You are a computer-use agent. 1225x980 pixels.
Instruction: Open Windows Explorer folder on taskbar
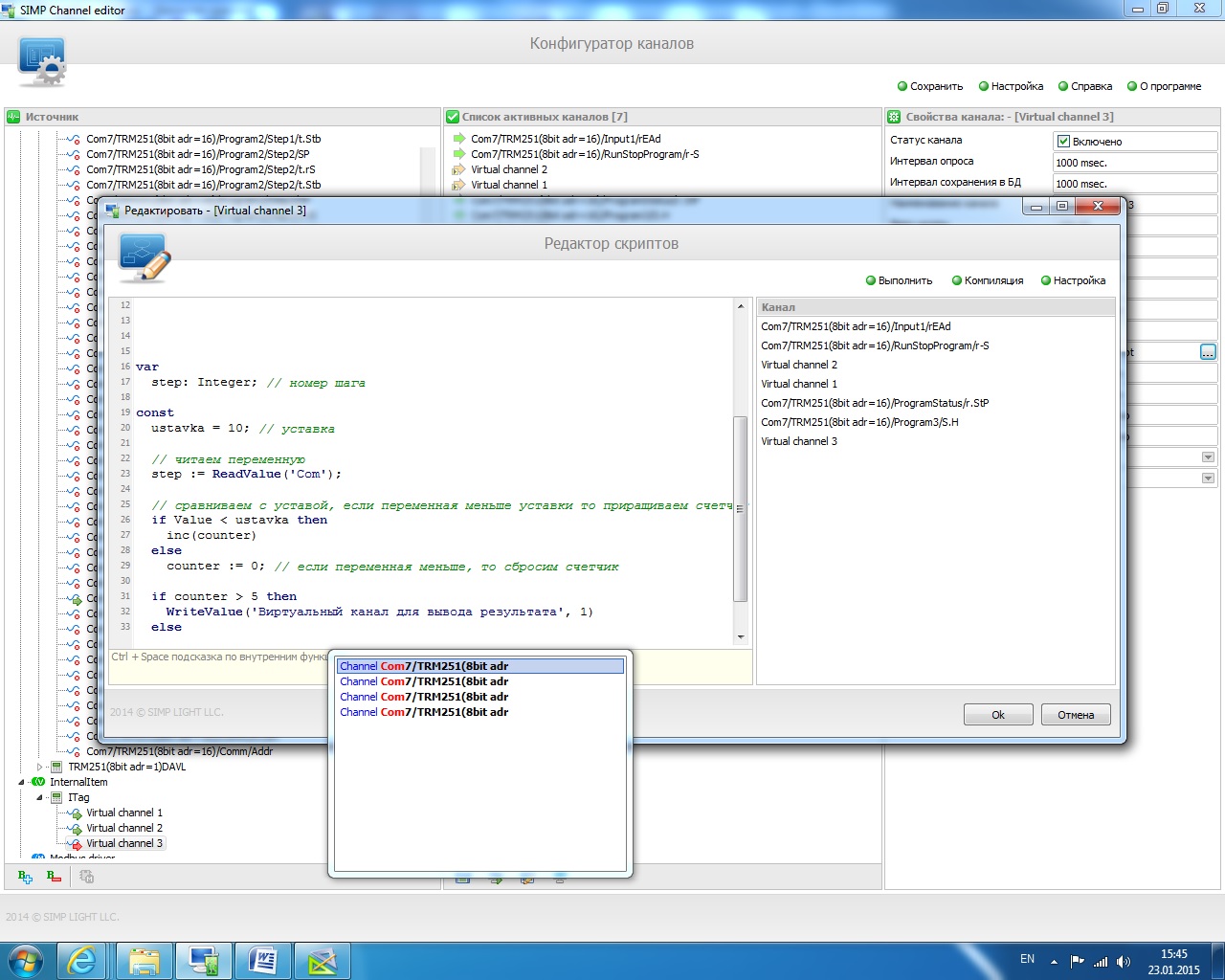(145, 960)
